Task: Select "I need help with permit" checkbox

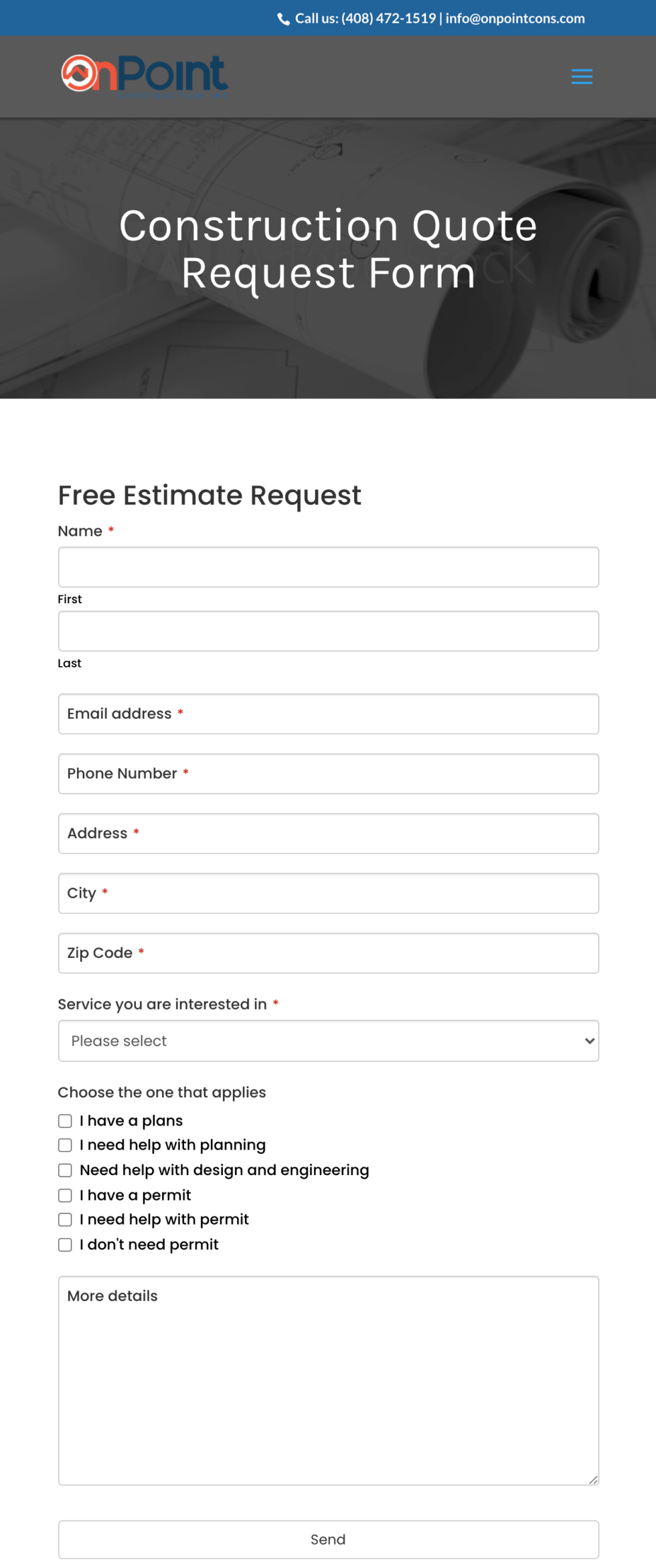Action: (65, 1220)
